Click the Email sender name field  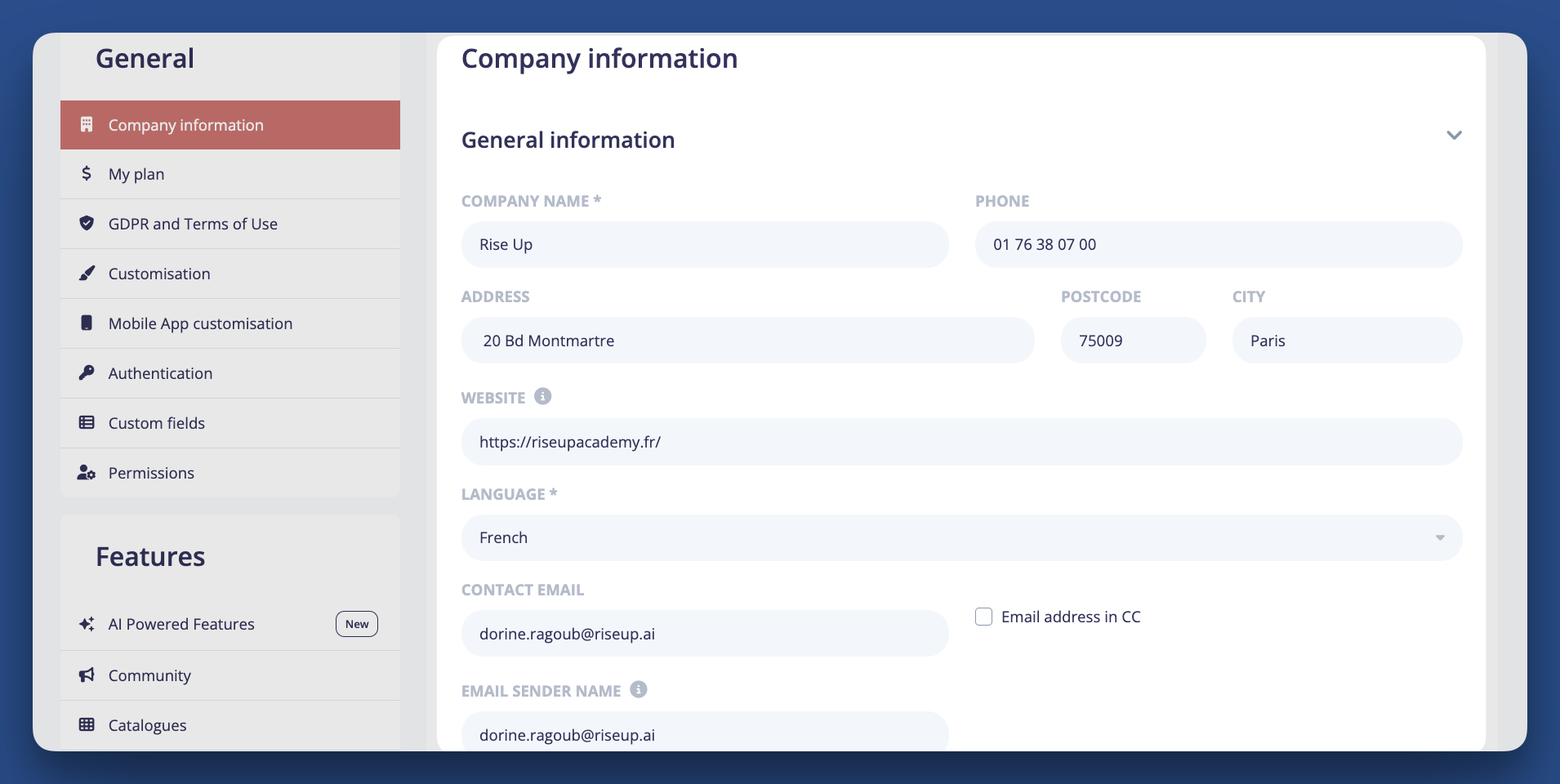(x=705, y=732)
